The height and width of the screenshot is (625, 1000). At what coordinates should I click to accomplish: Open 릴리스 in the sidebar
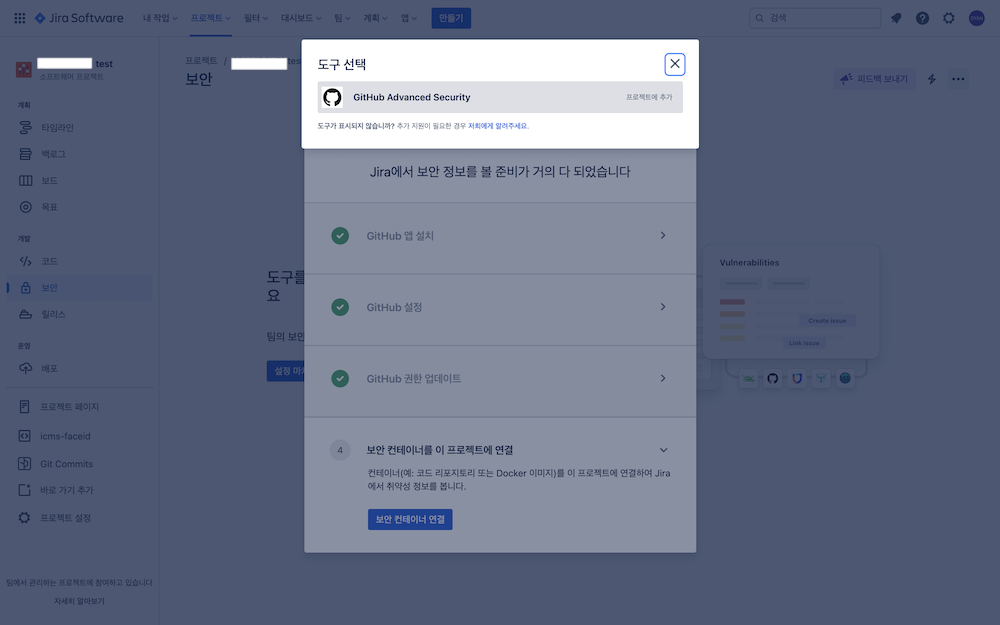coord(79,314)
